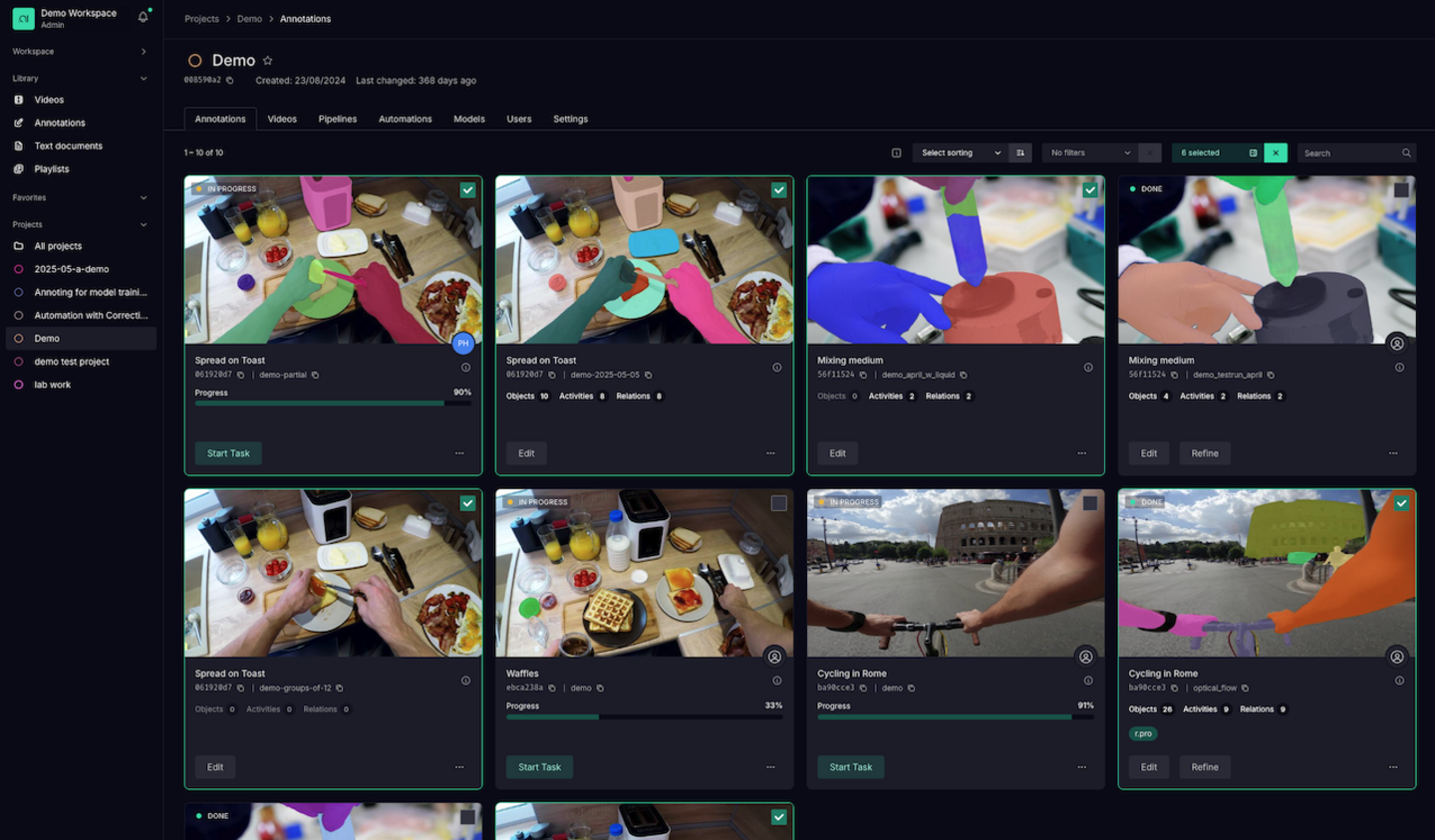Open more options on the Waffles card
Screen dimensions: 1435x840
point(770,767)
